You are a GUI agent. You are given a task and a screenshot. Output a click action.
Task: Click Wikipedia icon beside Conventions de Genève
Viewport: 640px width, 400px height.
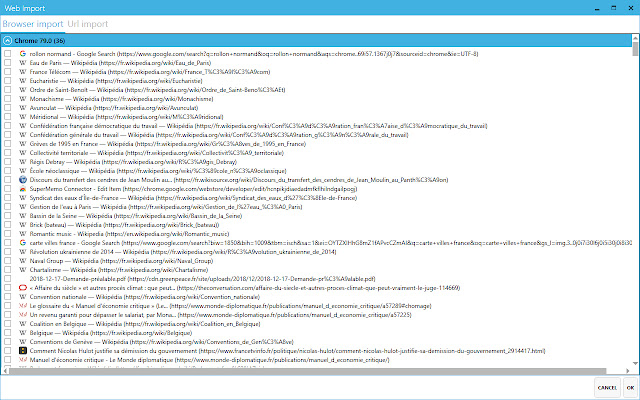pos(23,342)
